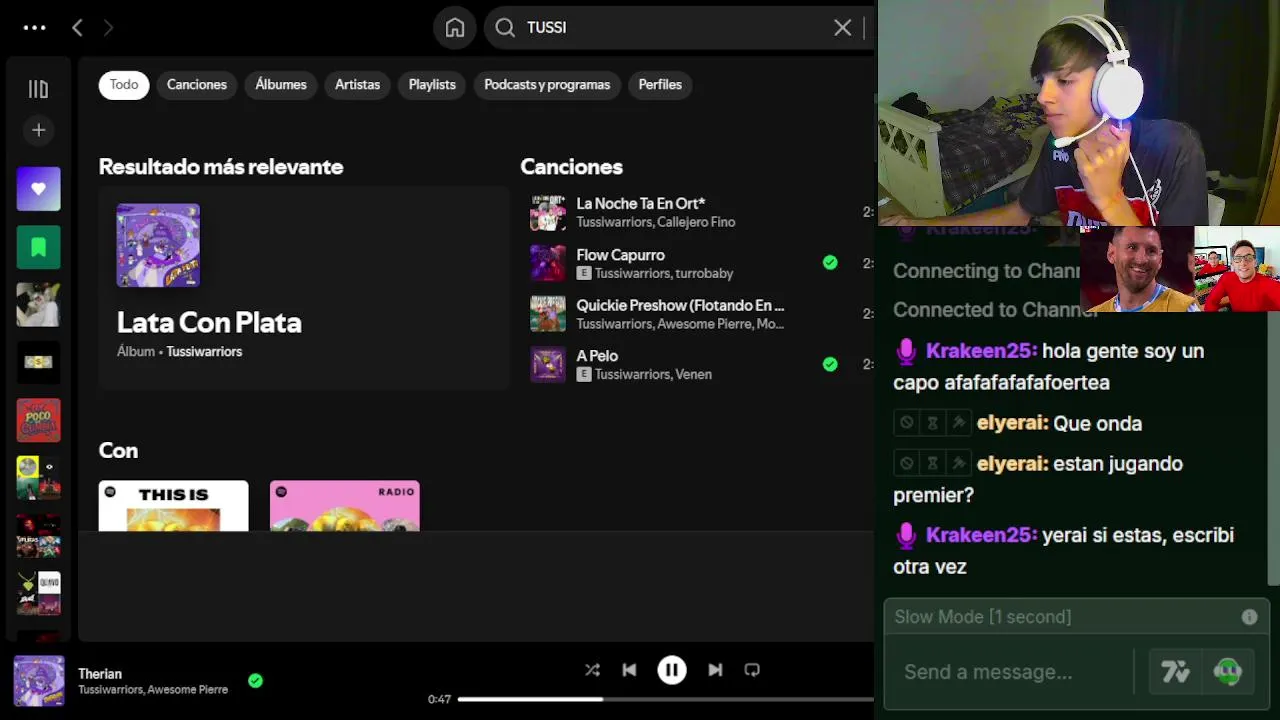
Task: Play the song Quickie Preshow
Action: pos(680,305)
